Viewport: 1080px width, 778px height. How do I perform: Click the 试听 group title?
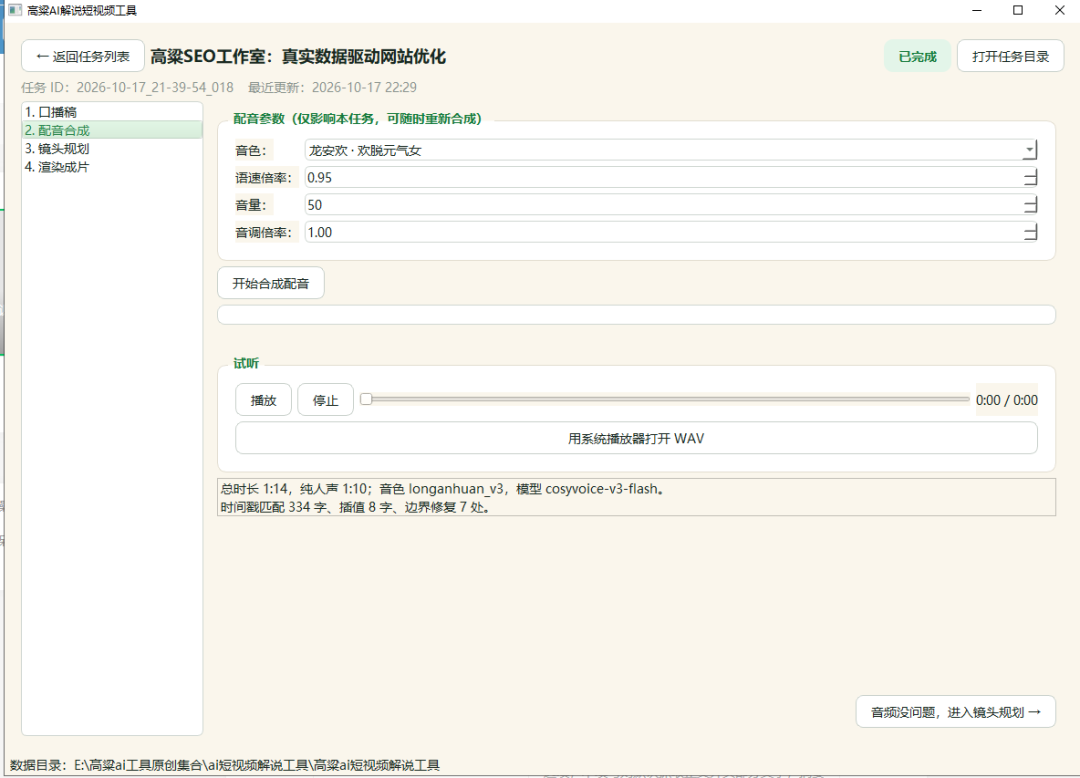246,363
